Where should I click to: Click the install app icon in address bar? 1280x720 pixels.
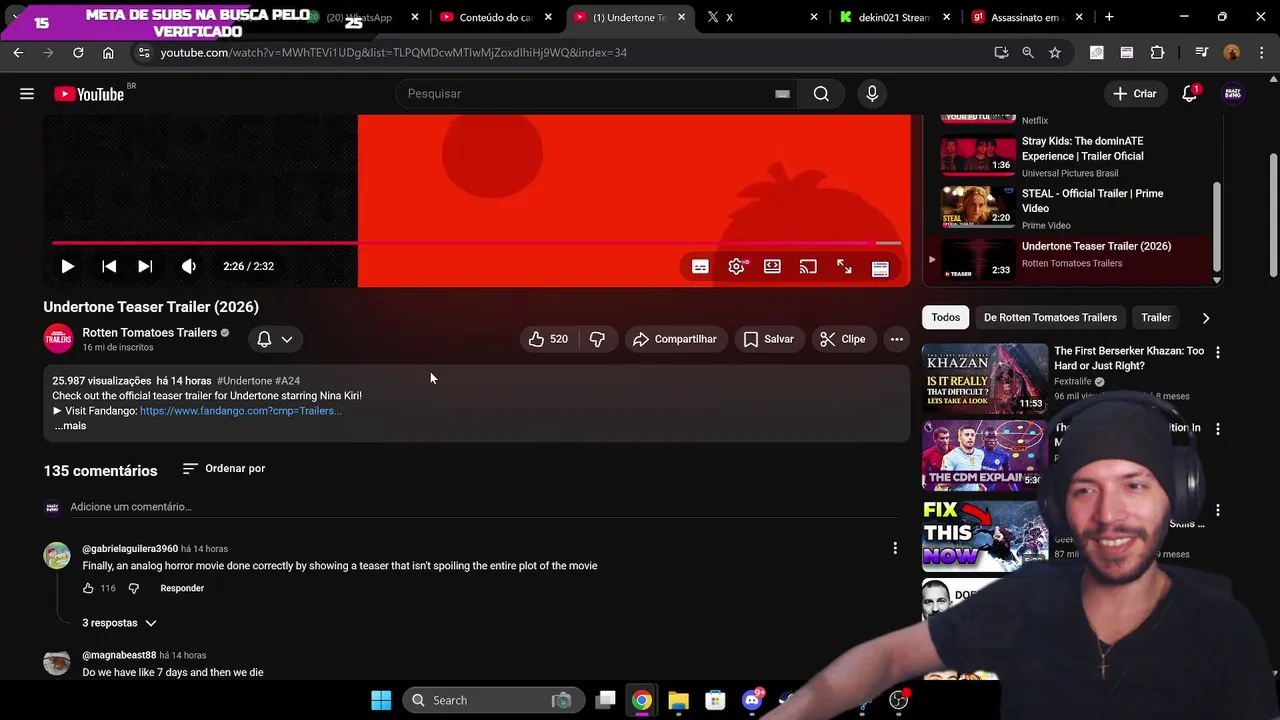click(1001, 52)
